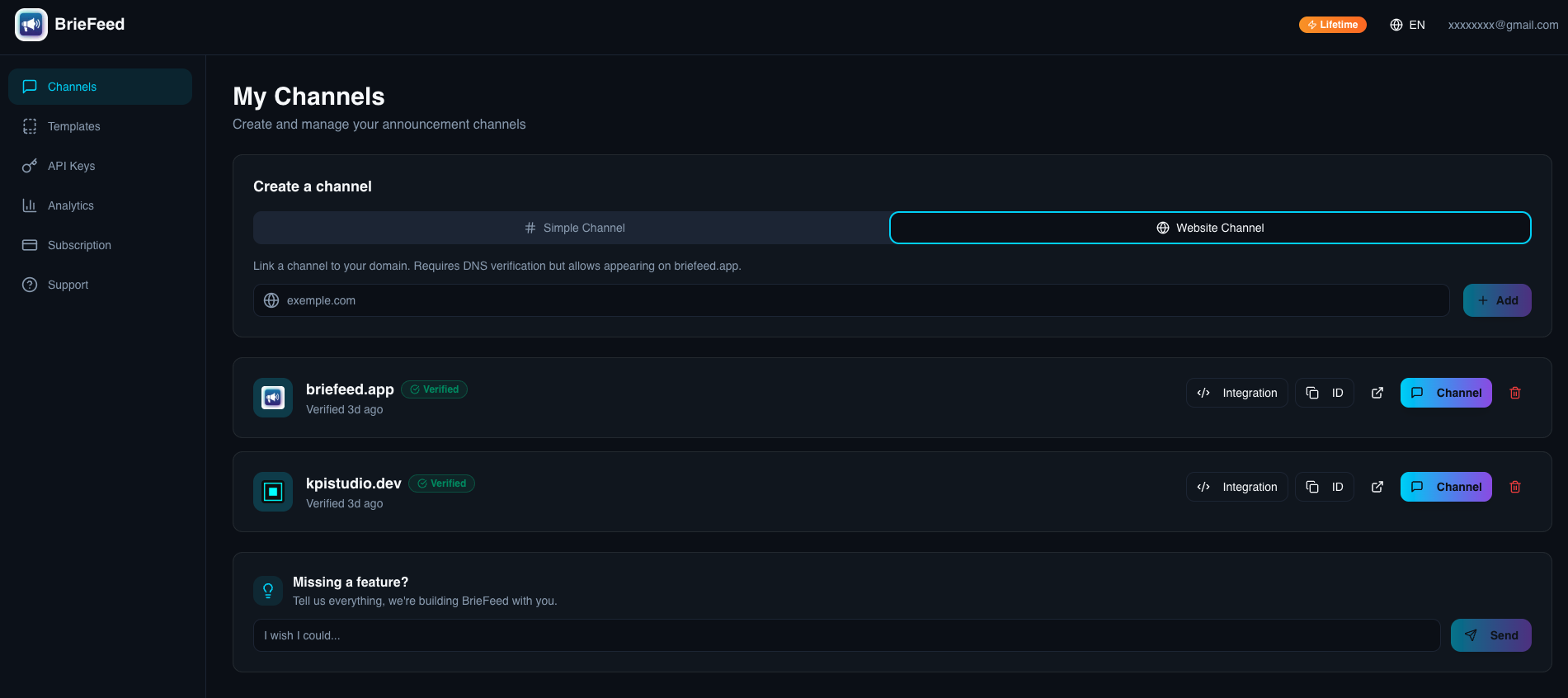
Task: Select the Simple Channel tab
Action: (572, 228)
